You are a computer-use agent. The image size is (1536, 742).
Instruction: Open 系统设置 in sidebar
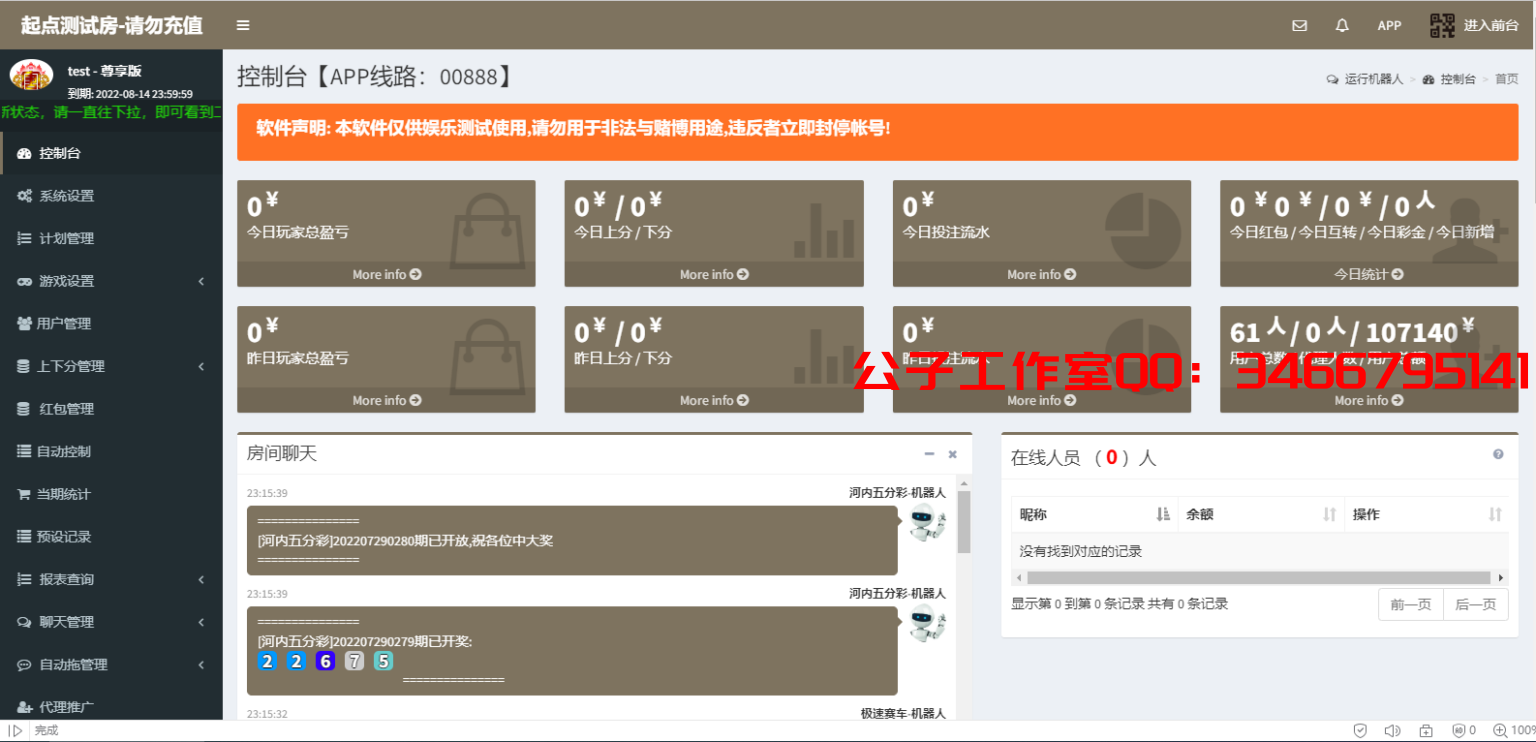[111, 196]
